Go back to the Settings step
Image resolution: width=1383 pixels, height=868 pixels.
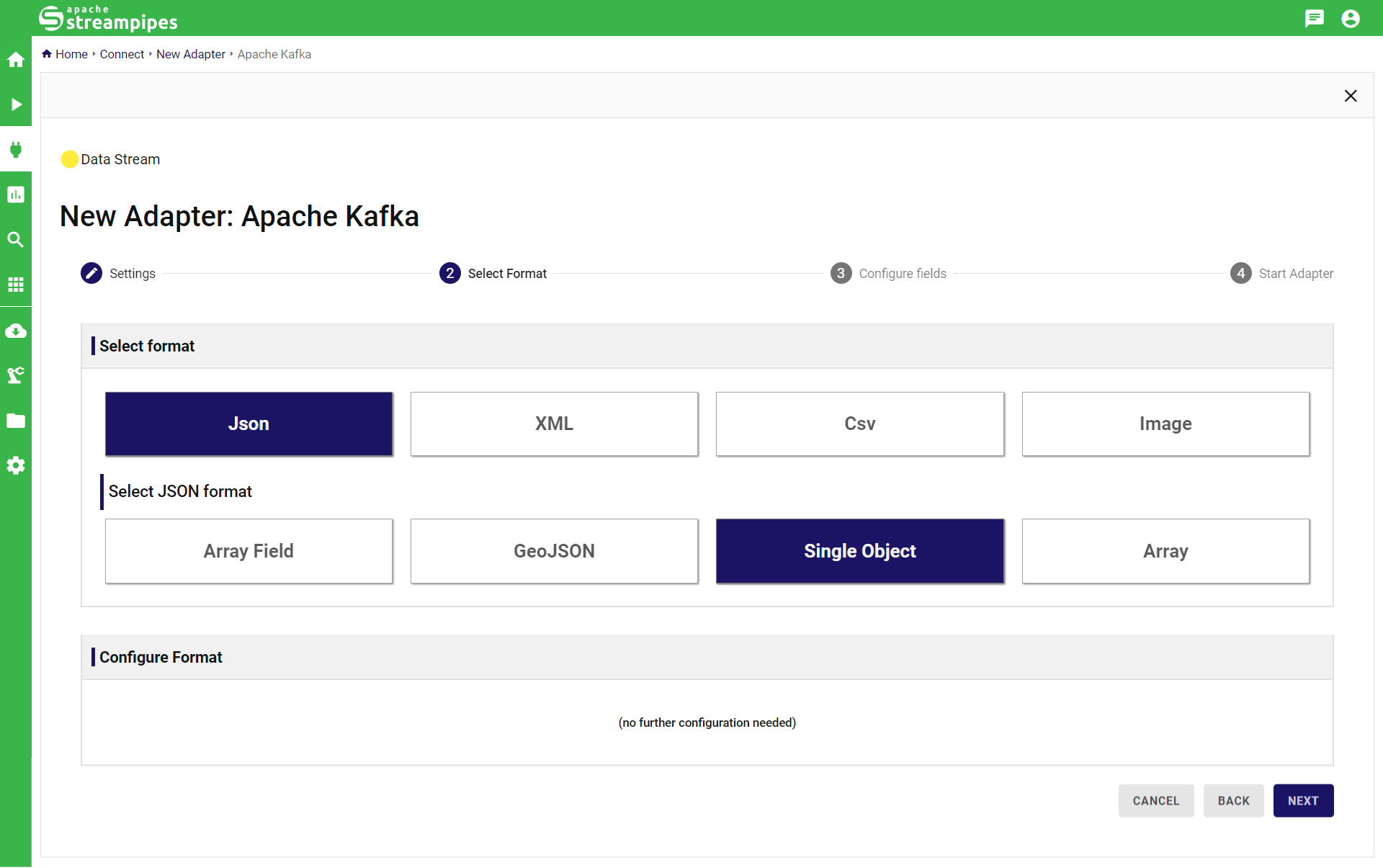click(118, 274)
